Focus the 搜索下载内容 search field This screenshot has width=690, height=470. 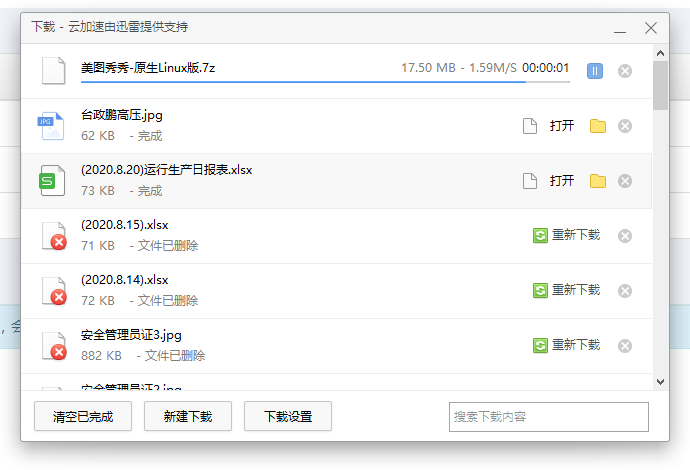pyautogui.click(x=549, y=417)
